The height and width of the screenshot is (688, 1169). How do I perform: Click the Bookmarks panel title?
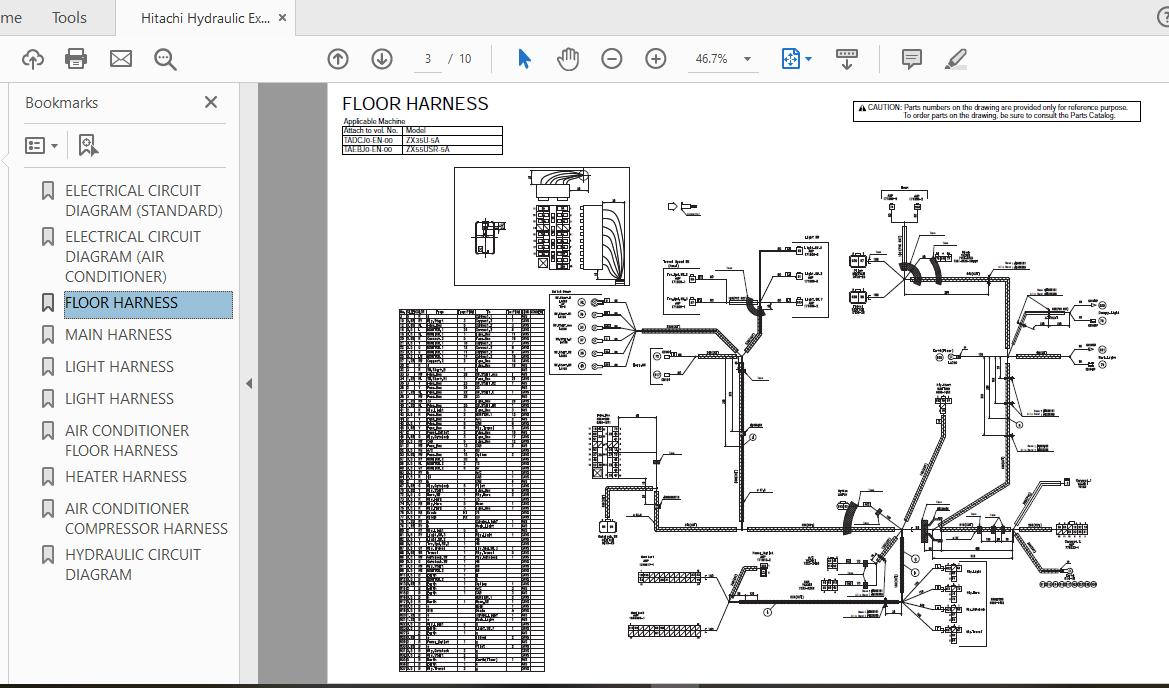click(62, 103)
